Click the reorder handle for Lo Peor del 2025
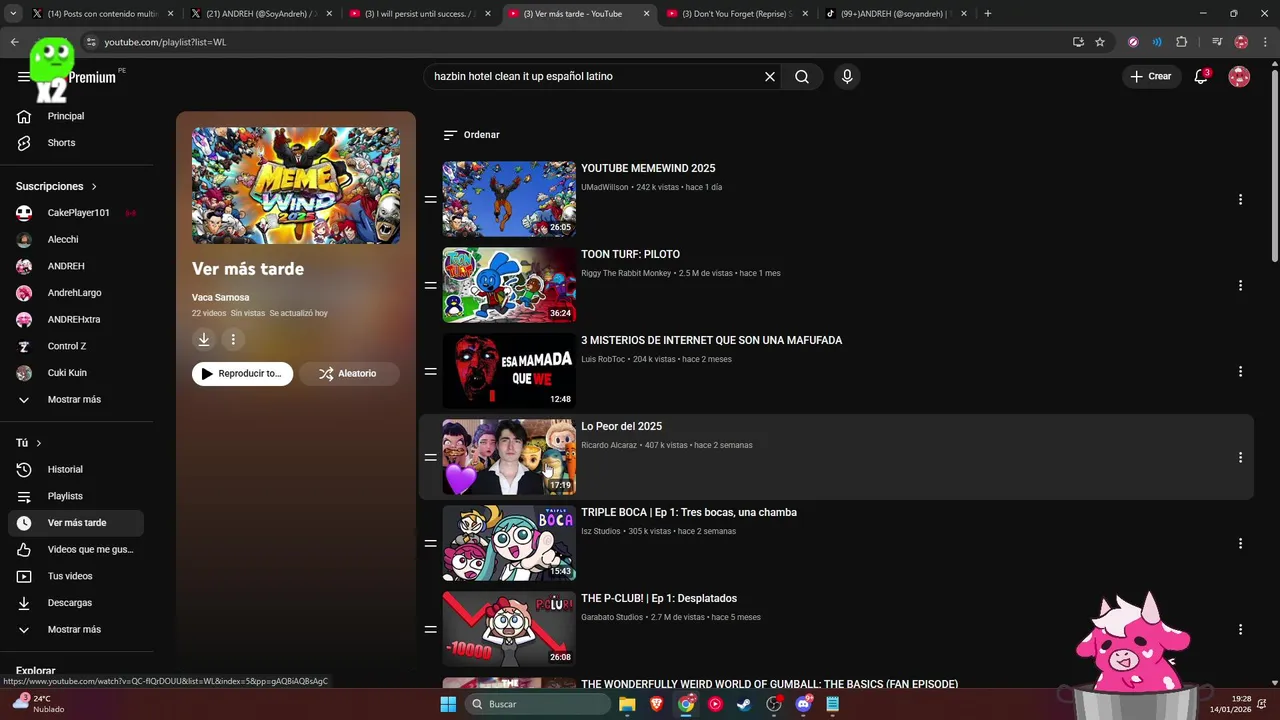Viewport: 1280px width, 720px height. 430,458
